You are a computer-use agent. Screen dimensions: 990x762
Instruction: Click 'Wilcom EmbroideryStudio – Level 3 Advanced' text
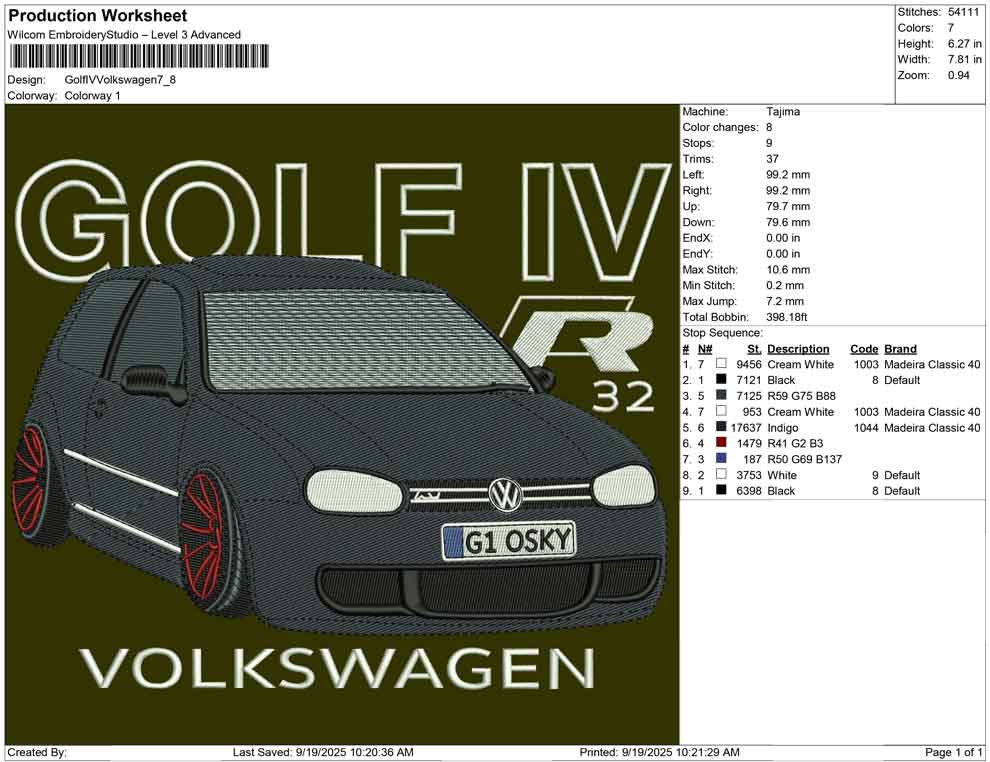point(124,35)
